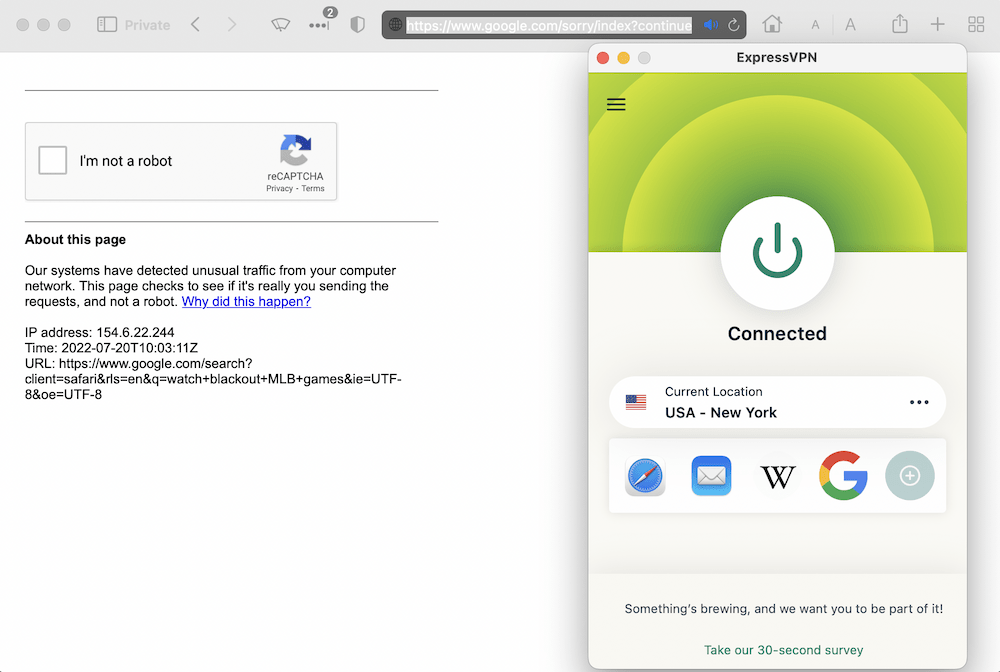Open Wikipedia shortcut in ExpressVPN
The height and width of the screenshot is (672, 1000).
tap(777, 476)
